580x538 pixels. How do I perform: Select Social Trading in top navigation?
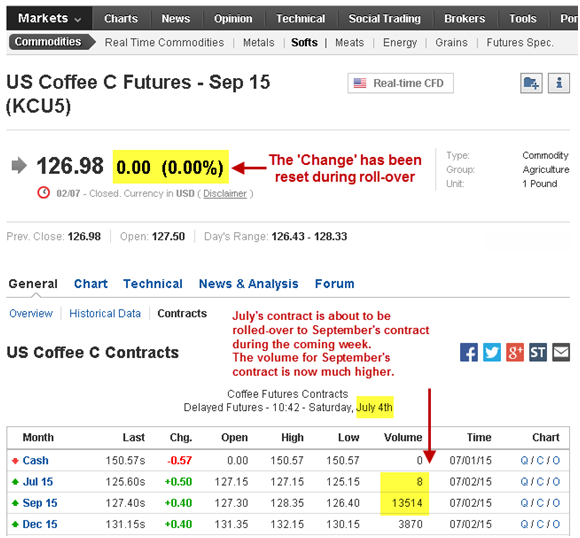[x=385, y=19]
